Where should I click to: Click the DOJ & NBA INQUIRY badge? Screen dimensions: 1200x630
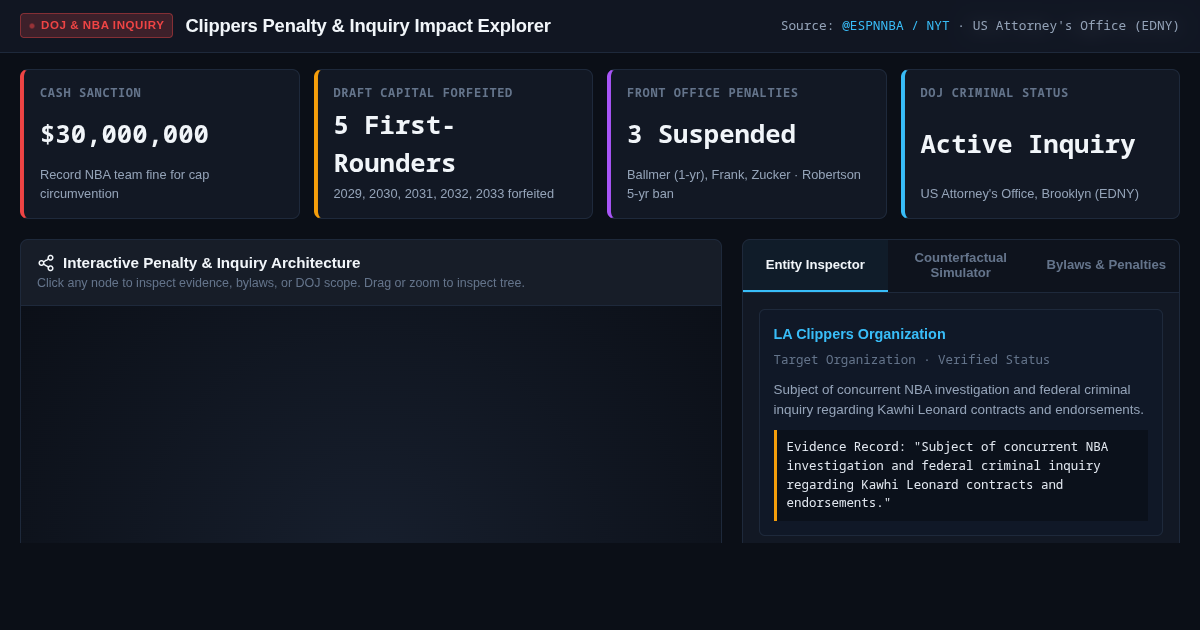[96, 25]
